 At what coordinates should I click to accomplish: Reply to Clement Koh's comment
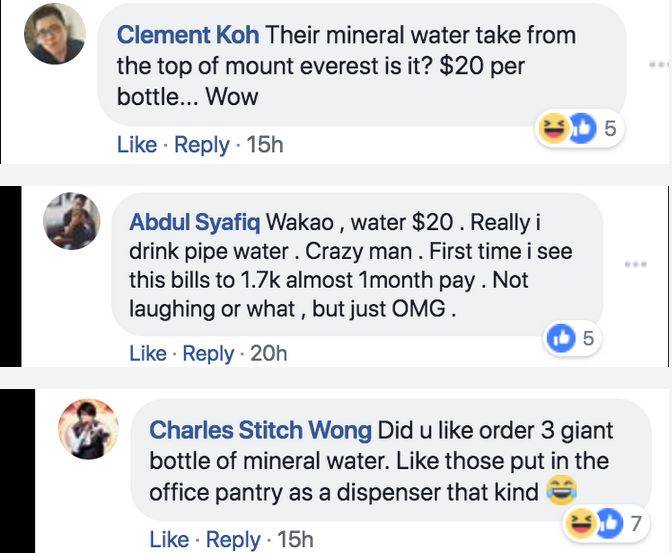201,145
